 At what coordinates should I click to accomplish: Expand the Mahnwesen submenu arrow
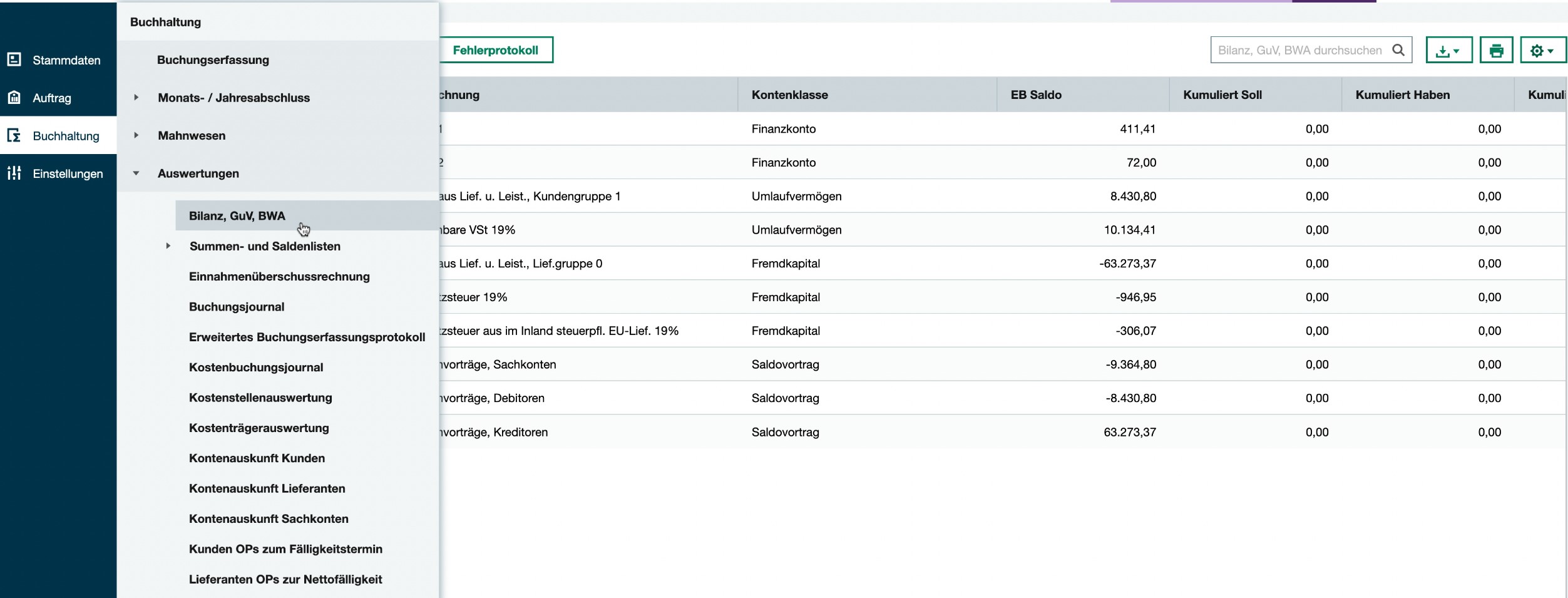(x=136, y=135)
